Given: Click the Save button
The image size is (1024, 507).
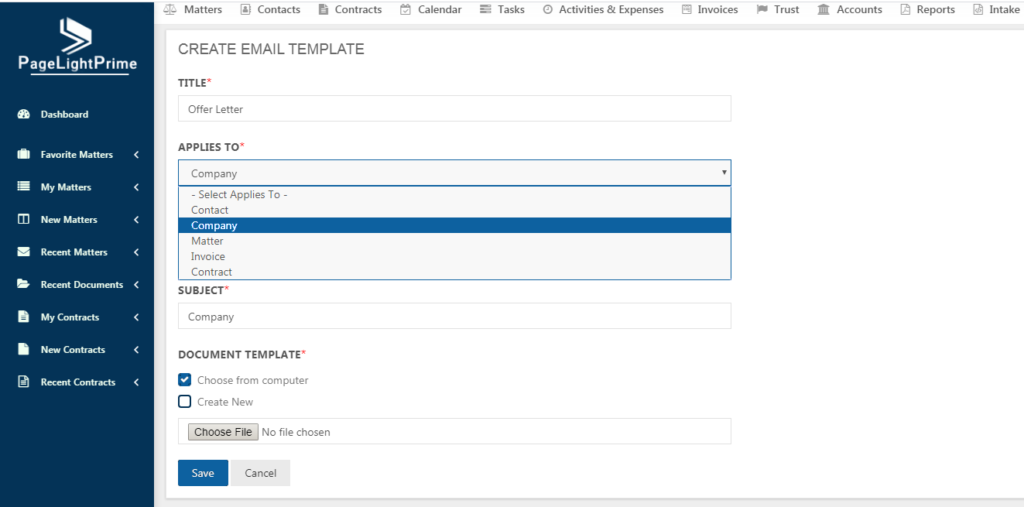Looking at the screenshot, I should tap(203, 473).
